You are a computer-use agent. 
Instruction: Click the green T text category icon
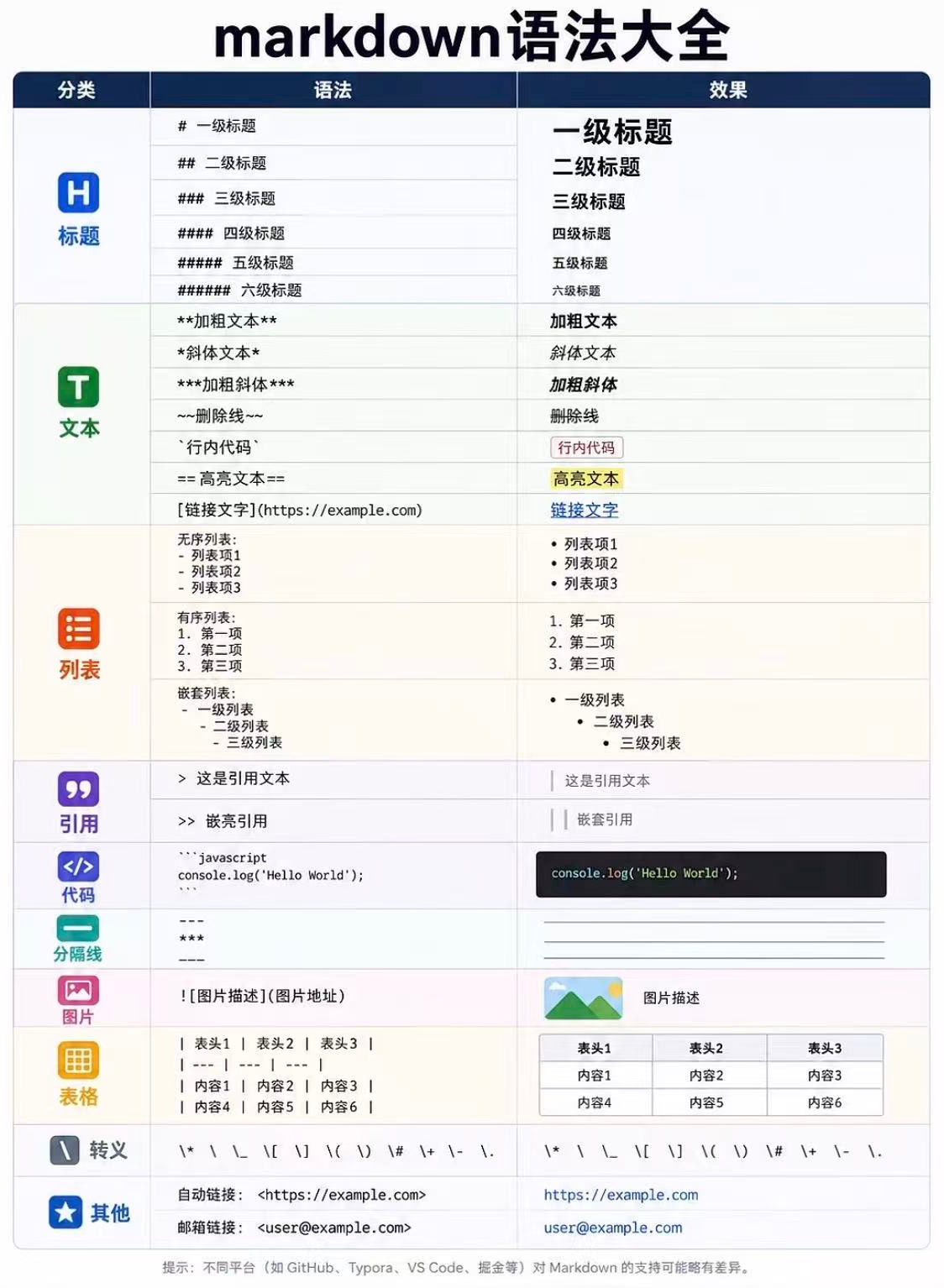[78, 387]
